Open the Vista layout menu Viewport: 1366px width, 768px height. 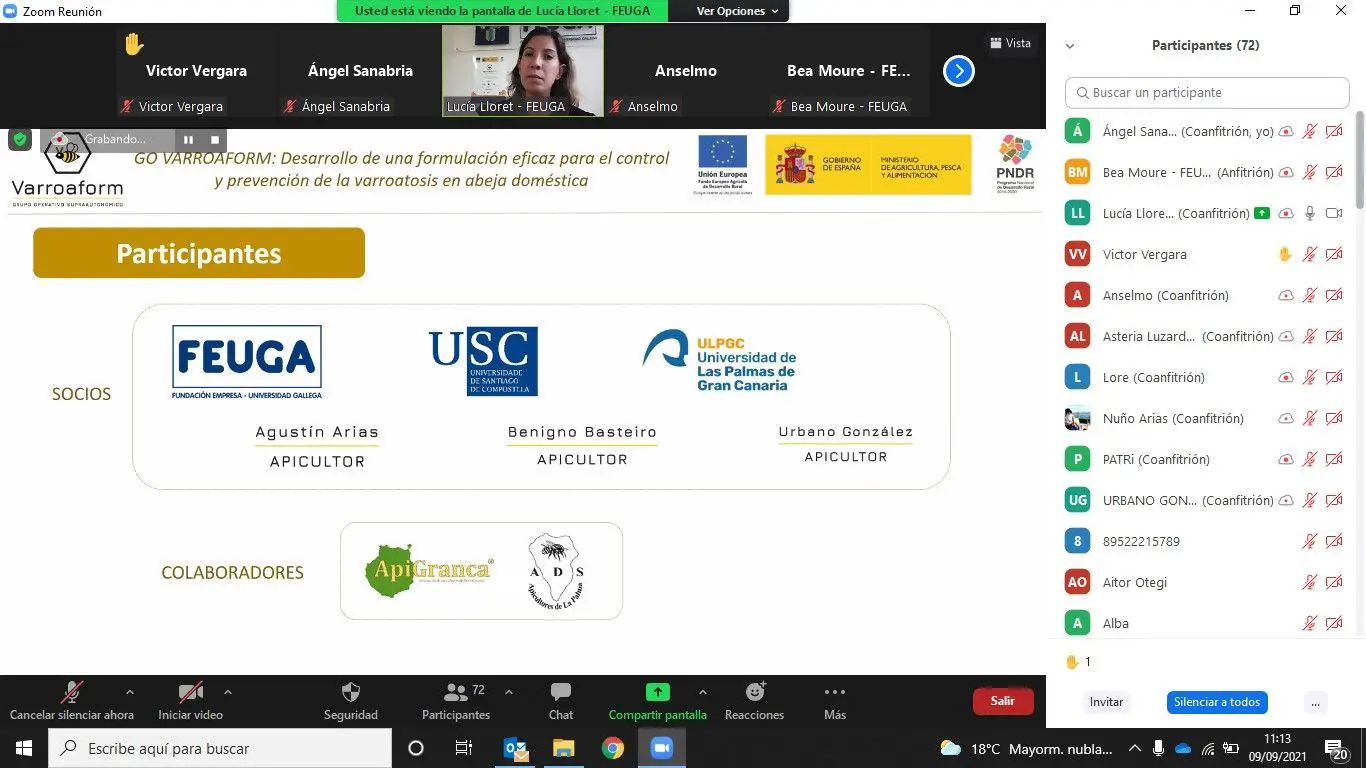(x=1010, y=43)
